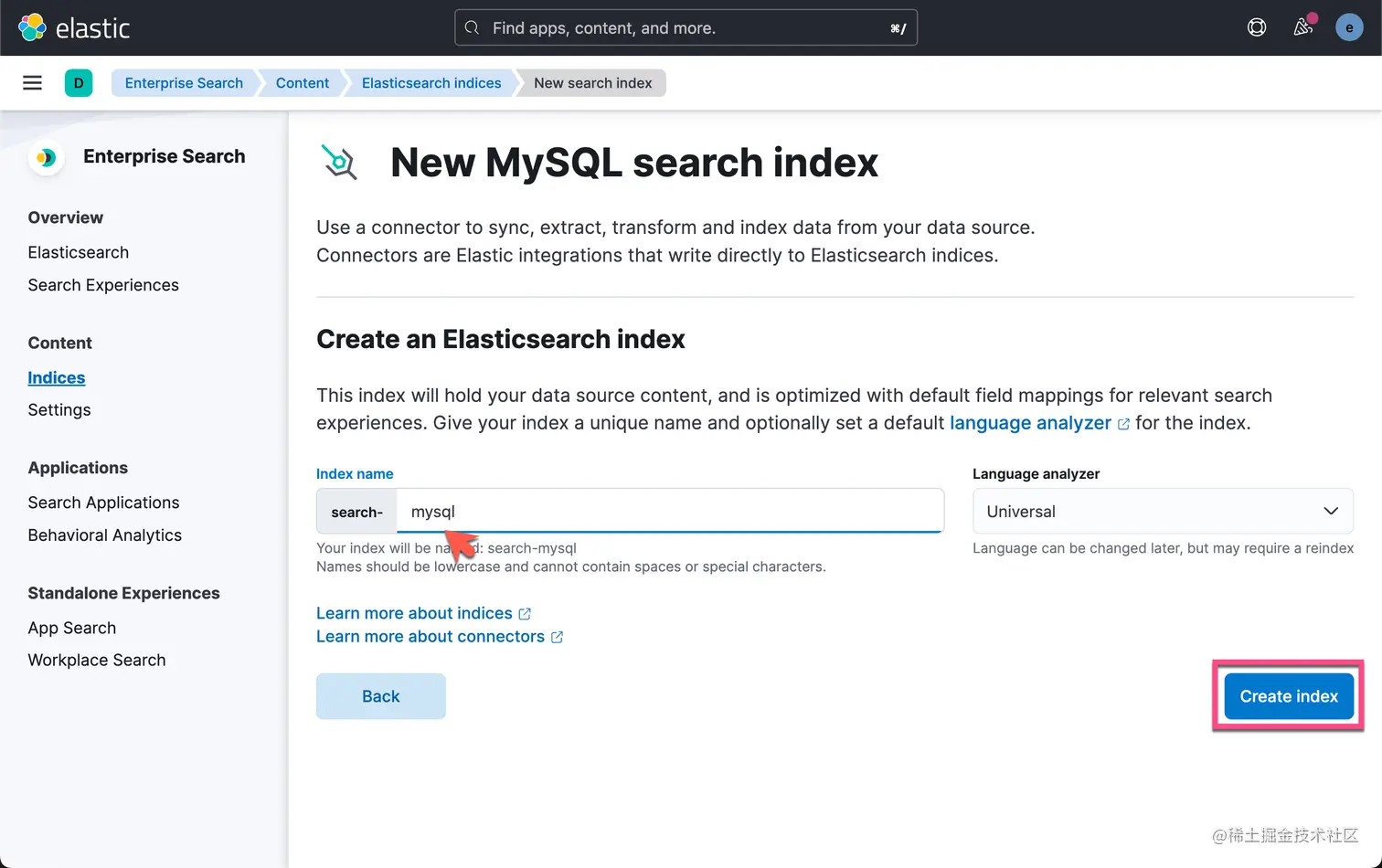This screenshot has width=1382, height=868.
Task: Open Behavioral Analytics in the sidebar
Action: click(105, 535)
